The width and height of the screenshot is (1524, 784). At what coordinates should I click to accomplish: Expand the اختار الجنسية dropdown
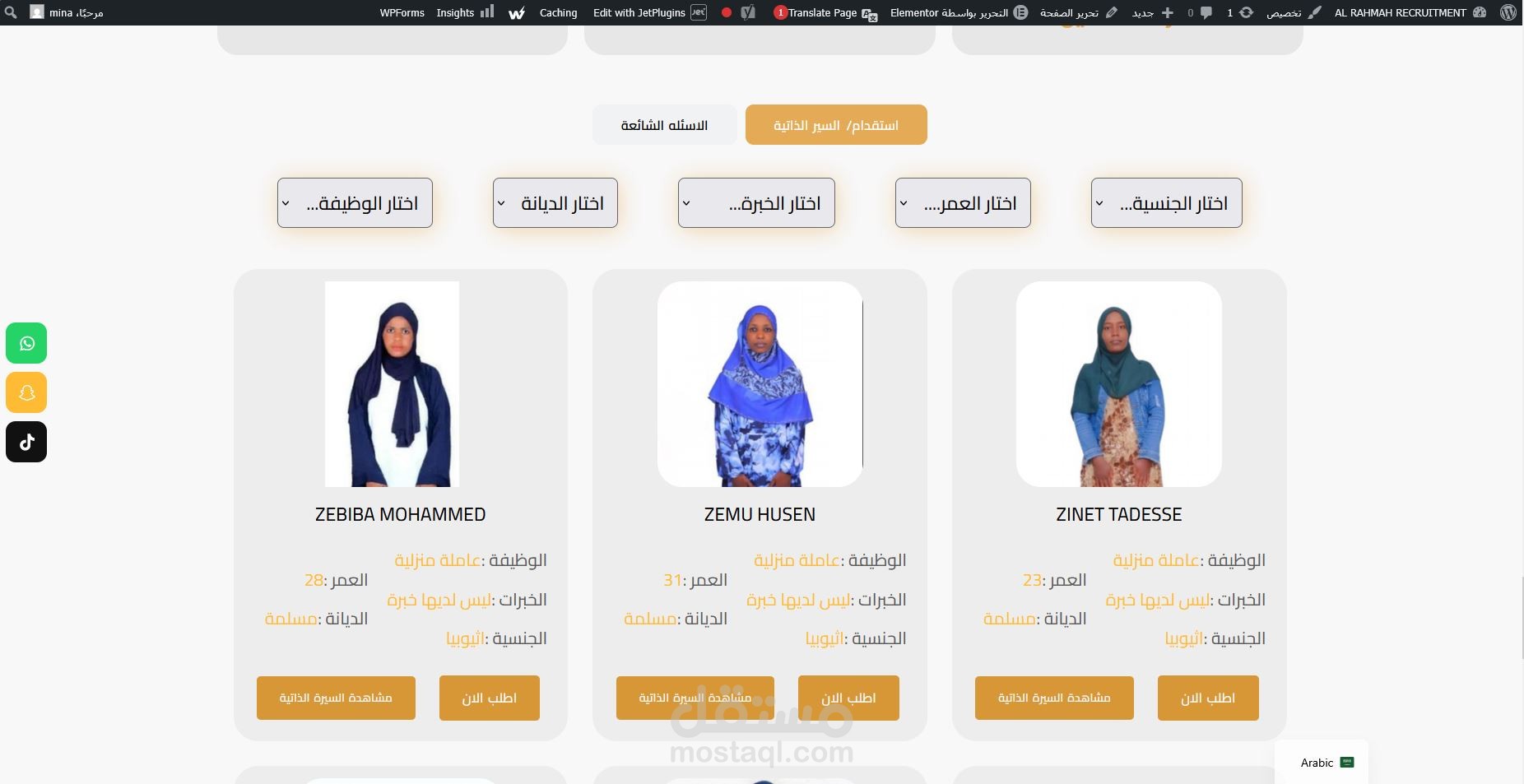coord(1166,202)
